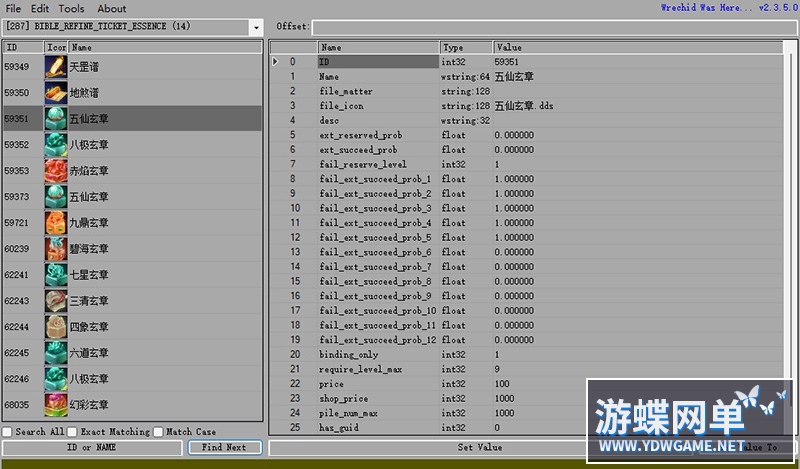Click the fail_ext_succeed_prob_12 field name
The image size is (800, 469).
click(x=378, y=340)
